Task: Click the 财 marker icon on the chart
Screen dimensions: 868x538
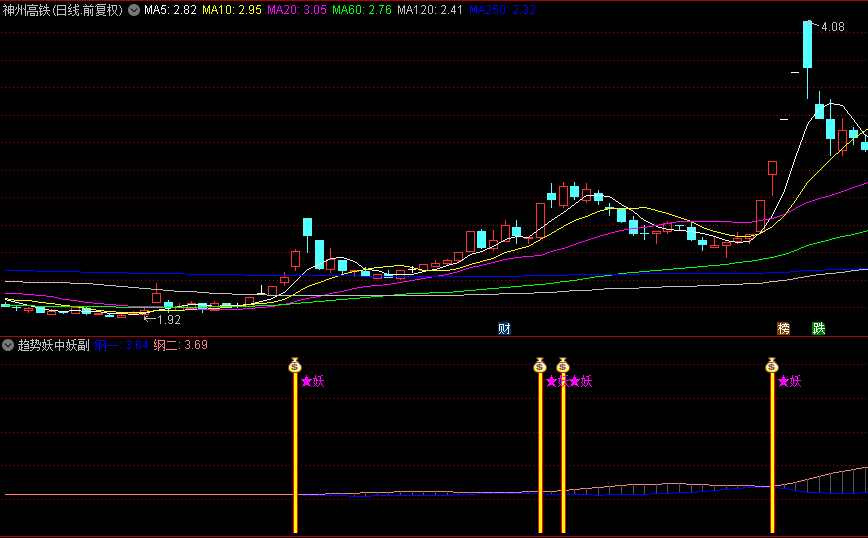Action: coord(504,329)
